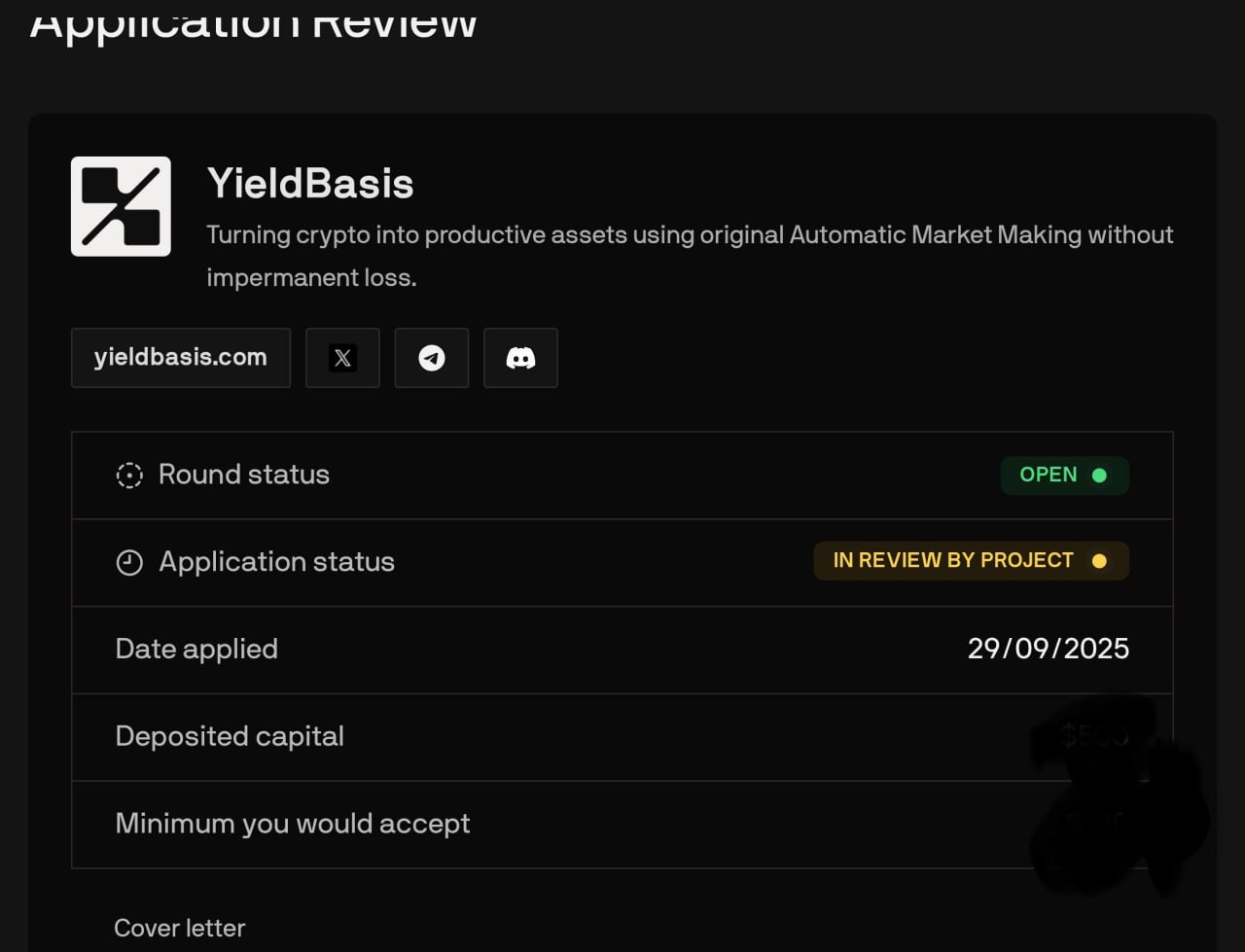Screen dimensions: 1245x952
Task: Click the YieldBasis project name heading
Action: pos(310,184)
